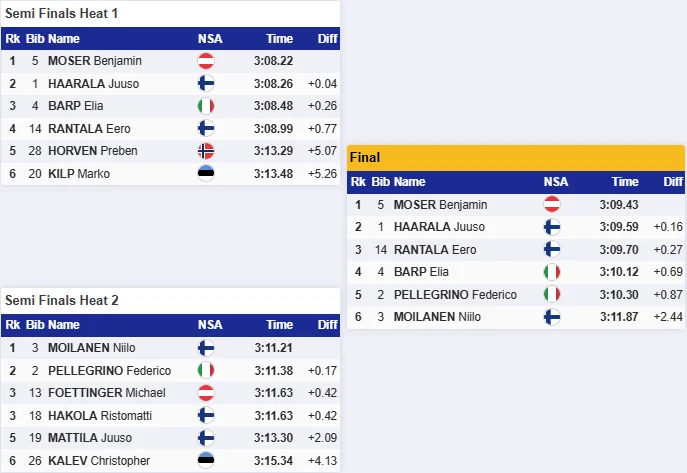
Task: Sort by Time column in Final table
Action: [x=625, y=182]
